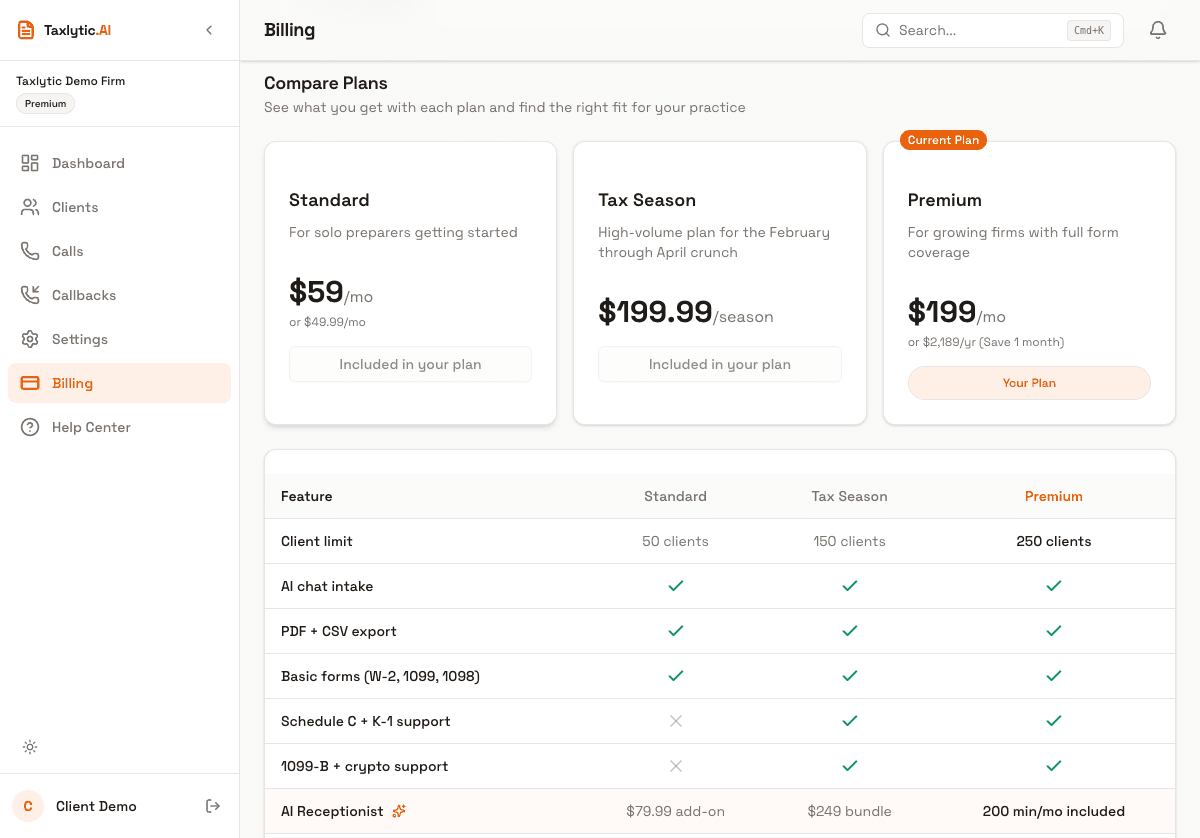This screenshot has height=838, width=1200.
Task: Click the Client Demo avatar circle
Action: [27, 805]
